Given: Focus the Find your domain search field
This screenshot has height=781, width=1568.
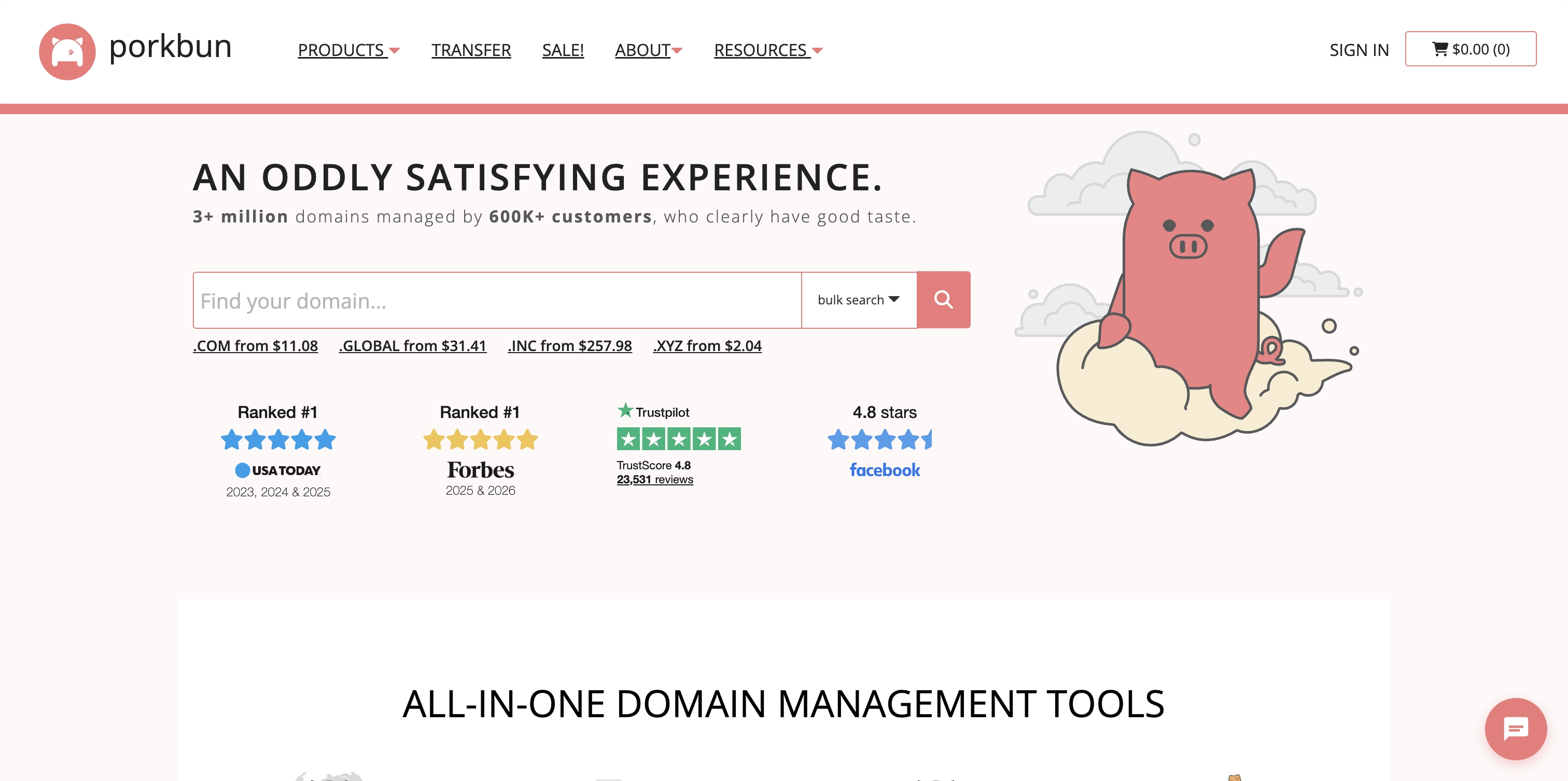Looking at the screenshot, I should 497,300.
